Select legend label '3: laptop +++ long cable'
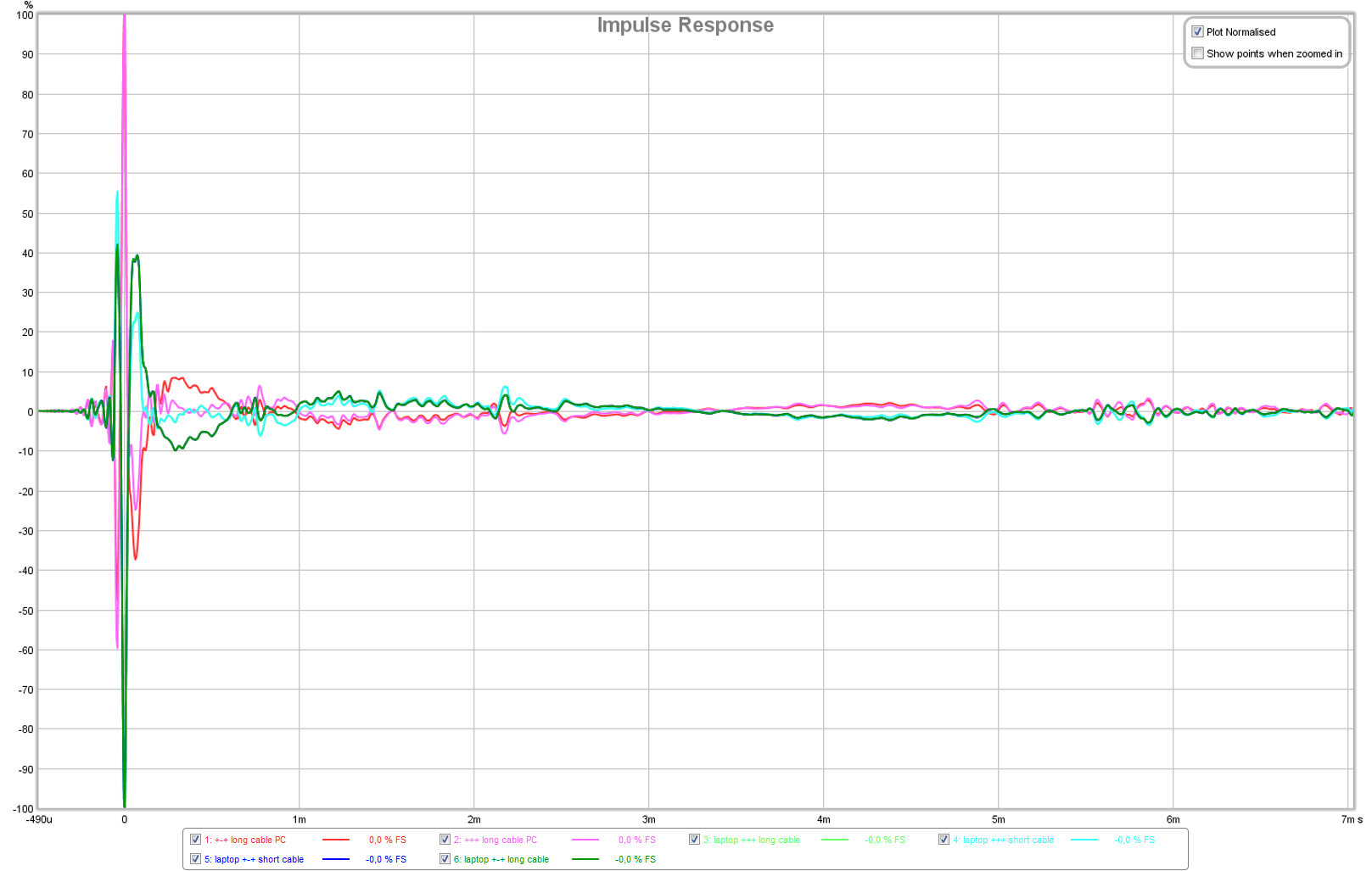Screen dimensions: 1372x871 [752, 840]
